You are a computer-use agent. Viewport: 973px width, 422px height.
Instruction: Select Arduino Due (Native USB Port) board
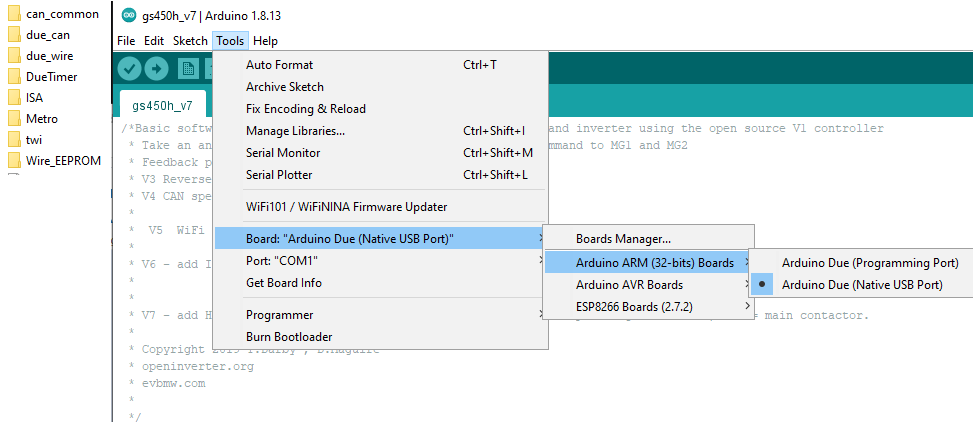point(861,285)
